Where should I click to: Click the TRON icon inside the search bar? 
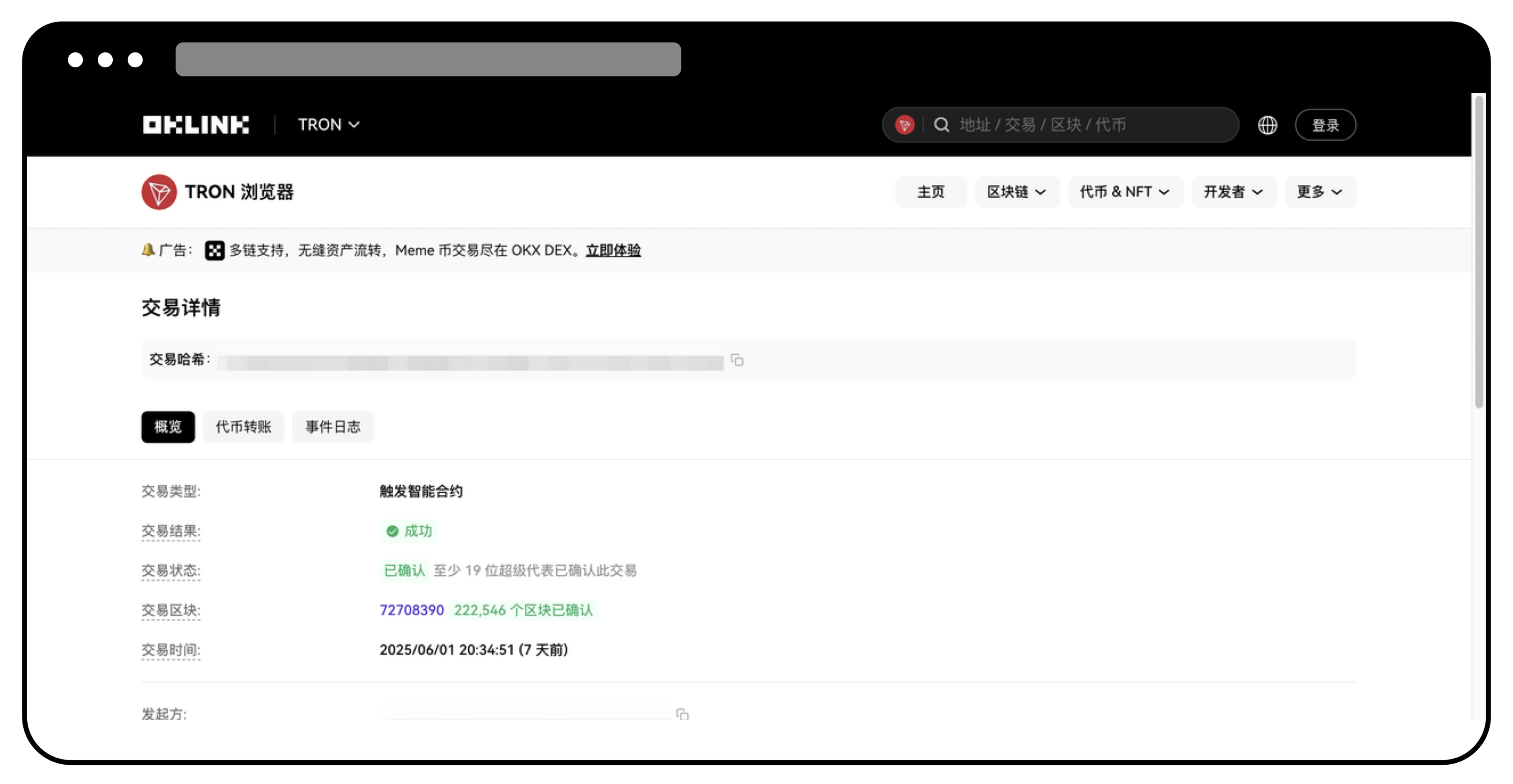coord(904,124)
